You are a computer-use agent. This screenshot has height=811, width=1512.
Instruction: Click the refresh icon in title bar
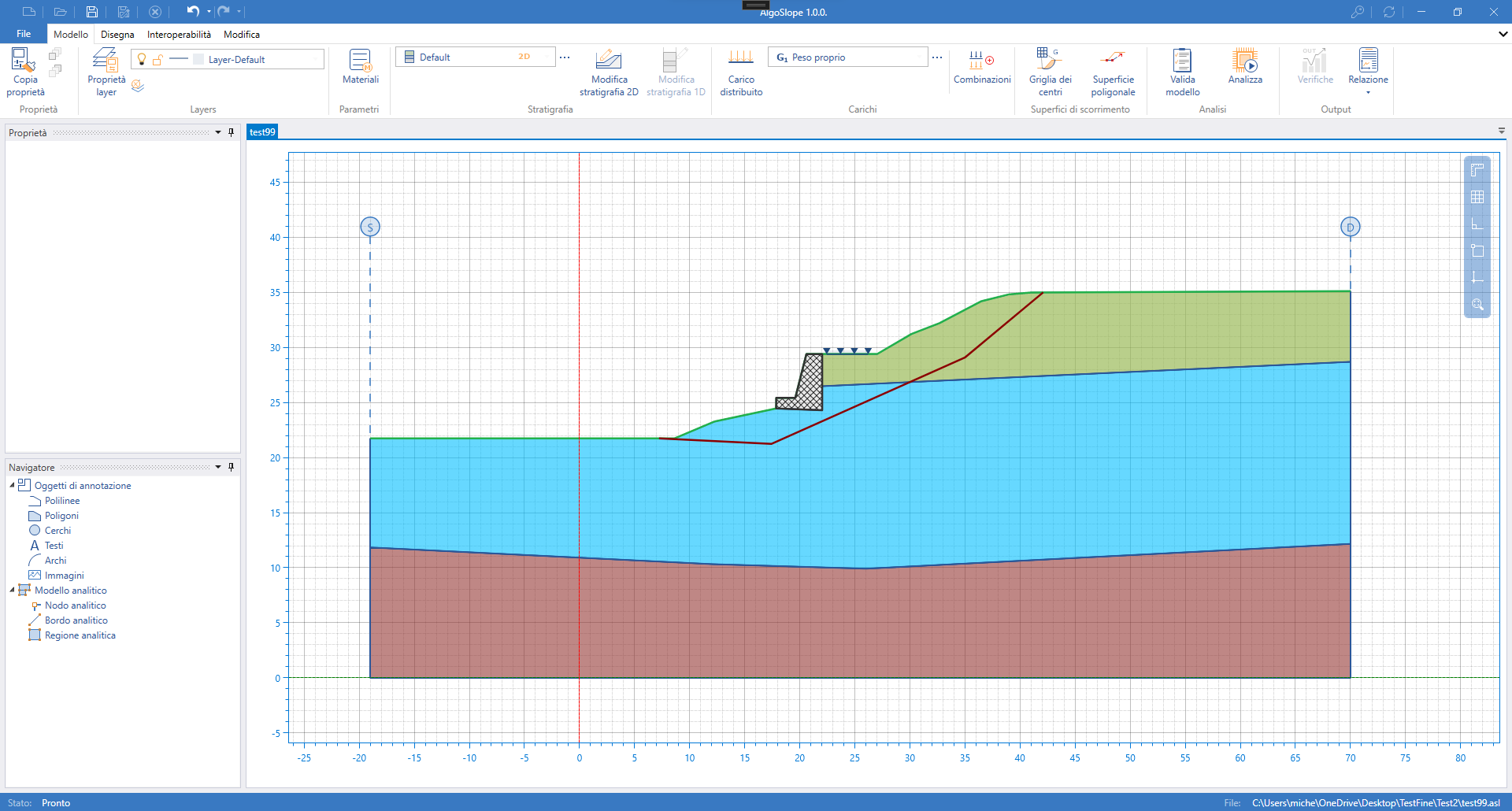1389,12
